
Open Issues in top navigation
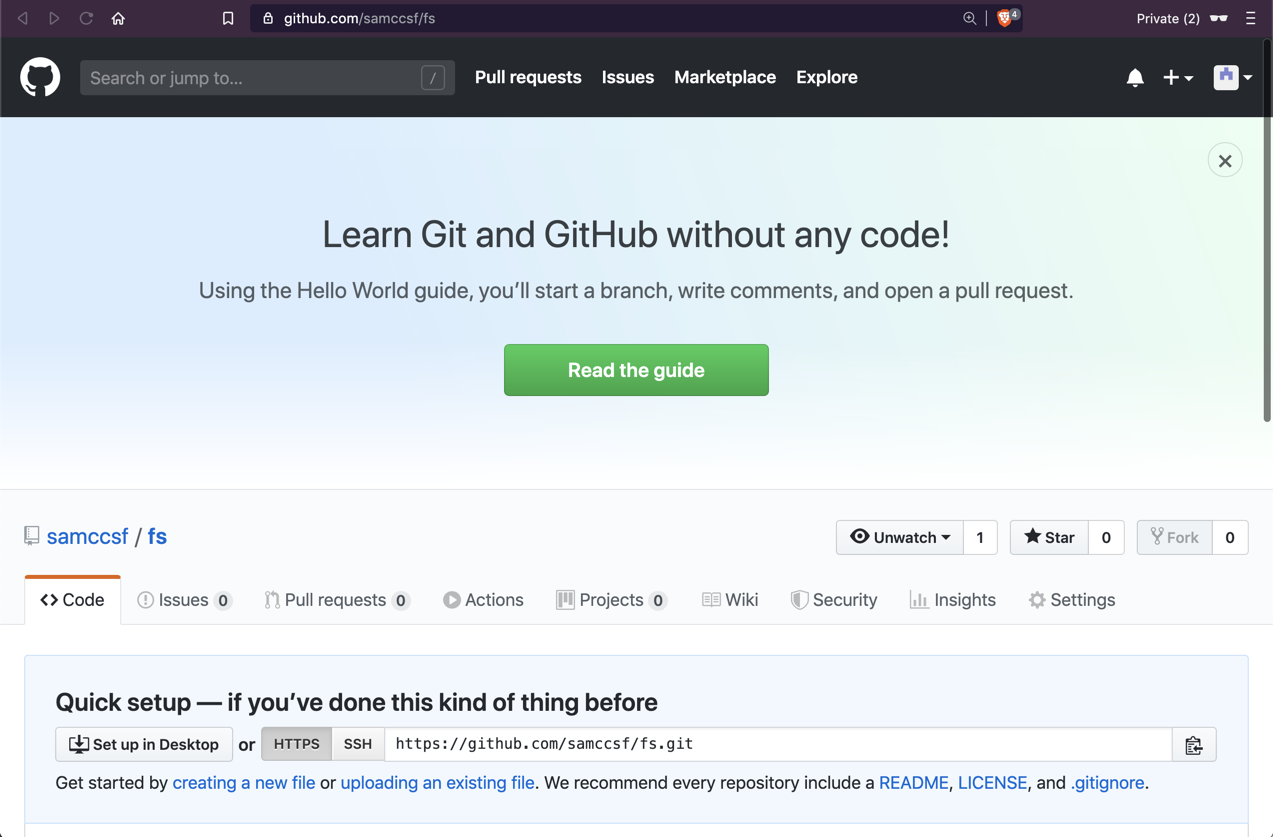[628, 77]
